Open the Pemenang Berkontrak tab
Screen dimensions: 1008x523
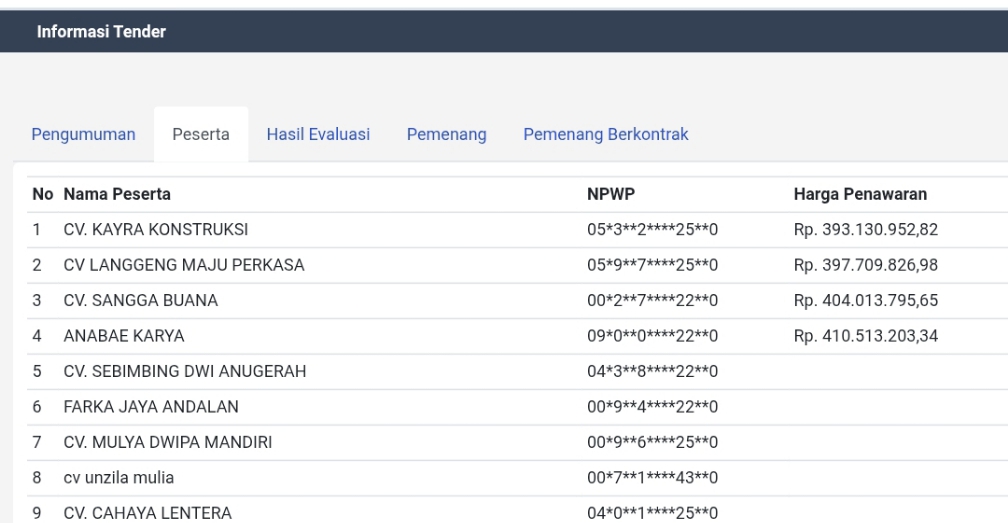[x=605, y=135]
